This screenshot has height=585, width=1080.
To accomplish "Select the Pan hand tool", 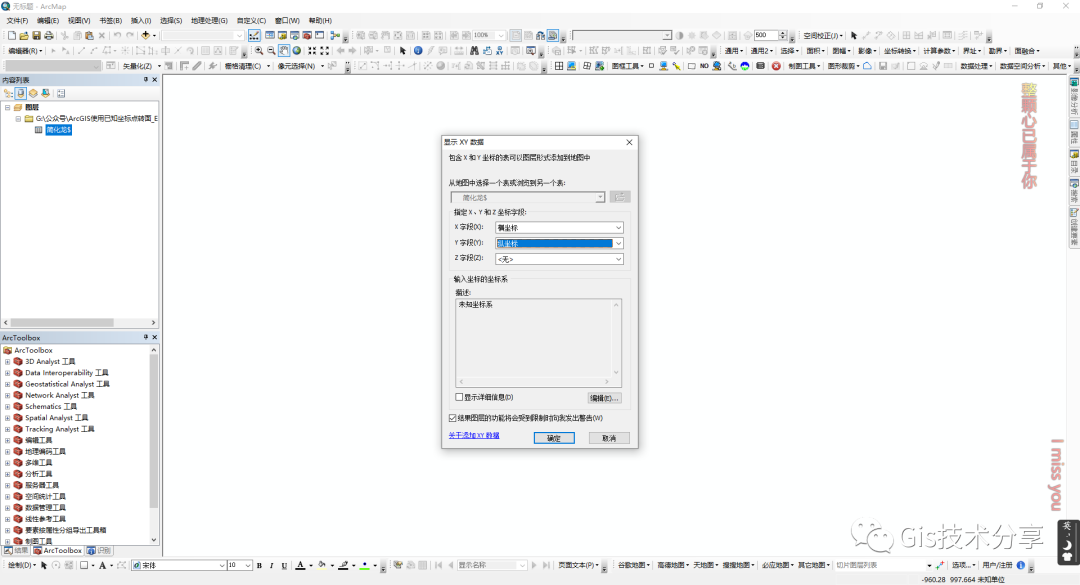I will 284,50.
